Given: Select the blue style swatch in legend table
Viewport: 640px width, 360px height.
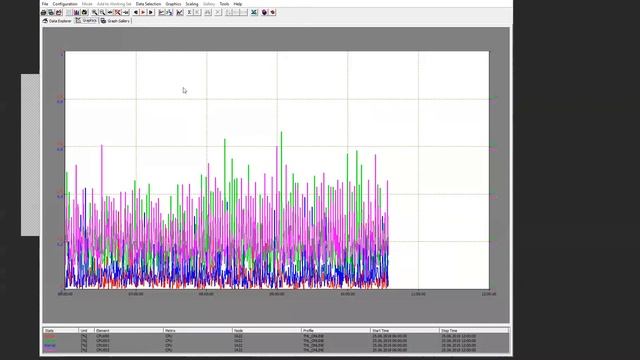Looking at the screenshot, I should (49, 345).
